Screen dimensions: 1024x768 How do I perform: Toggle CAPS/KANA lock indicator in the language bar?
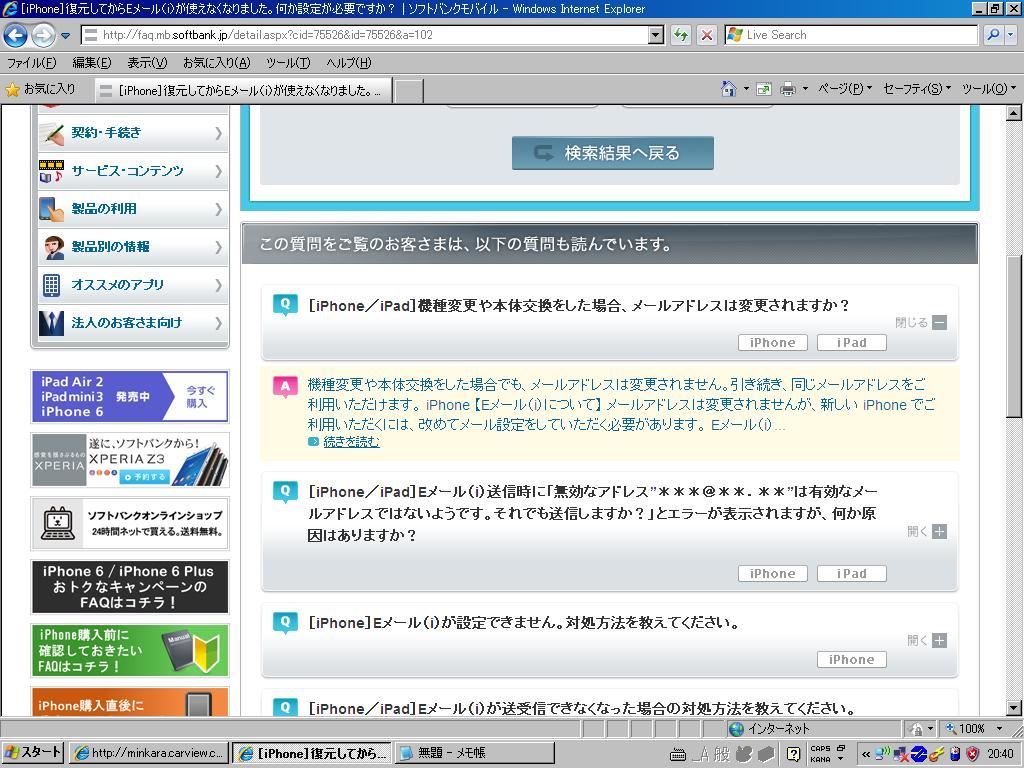click(820, 754)
